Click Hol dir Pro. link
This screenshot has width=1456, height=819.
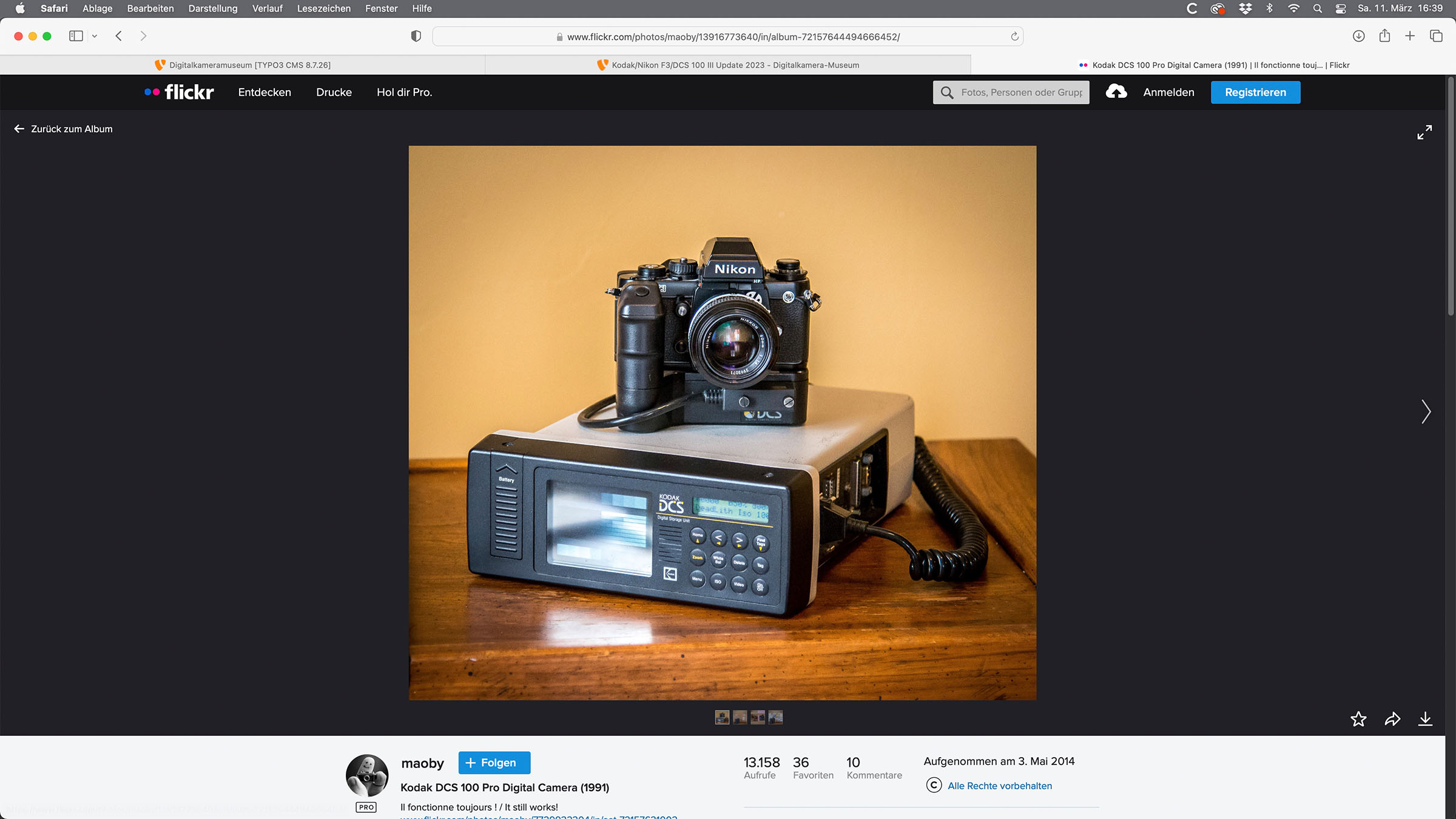coord(404,92)
